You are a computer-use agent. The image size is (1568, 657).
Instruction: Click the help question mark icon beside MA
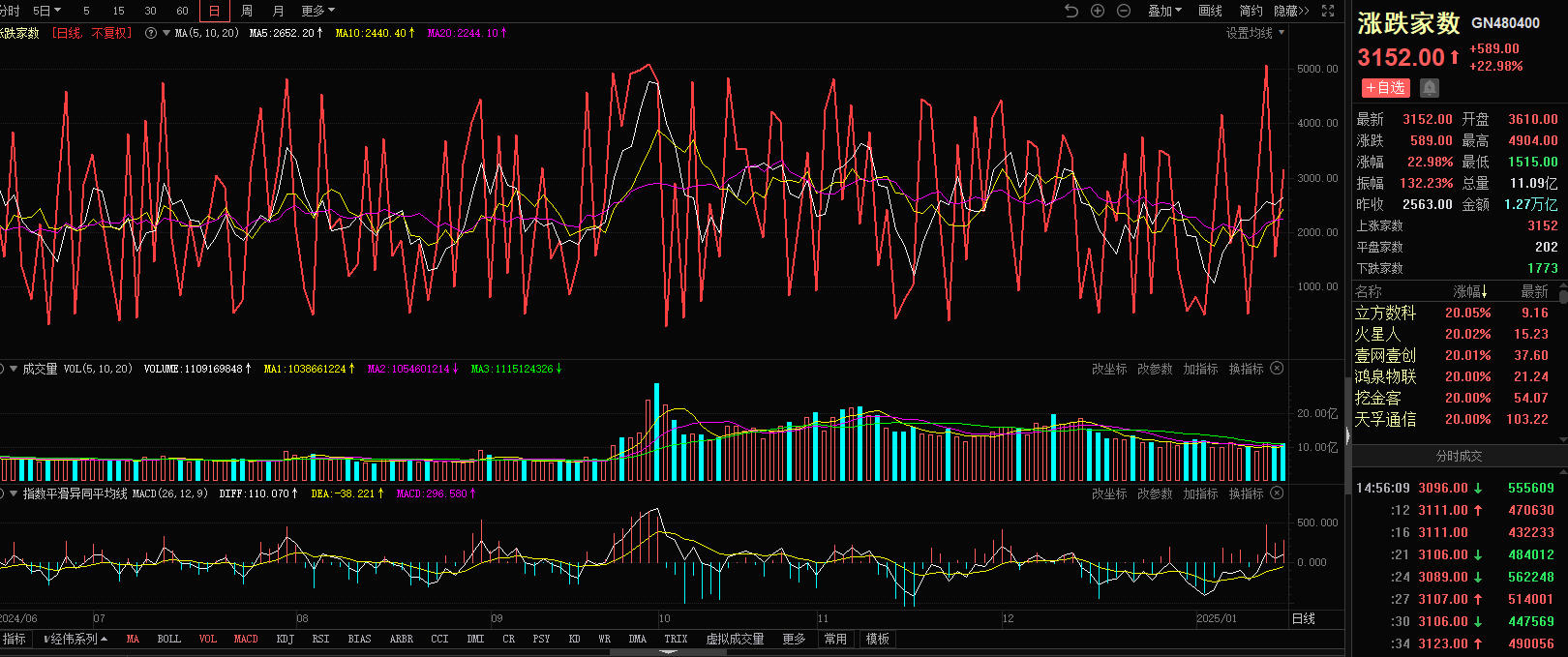[151, 33]
